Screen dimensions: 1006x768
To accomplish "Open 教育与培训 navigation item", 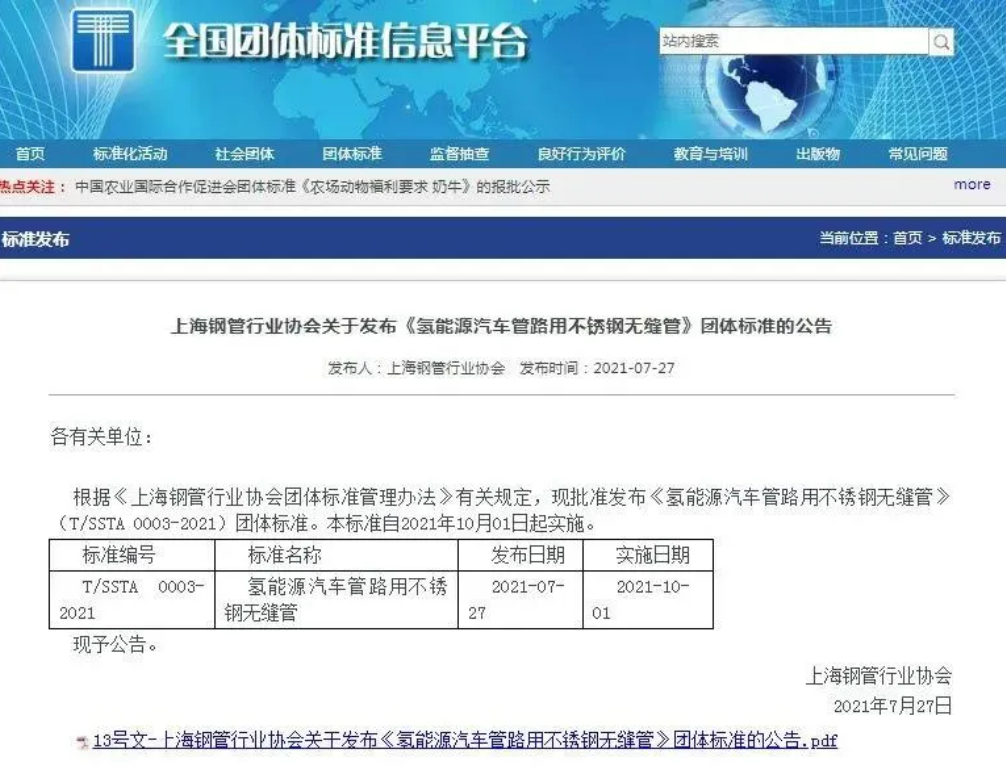I will click(x=710, y=154).
